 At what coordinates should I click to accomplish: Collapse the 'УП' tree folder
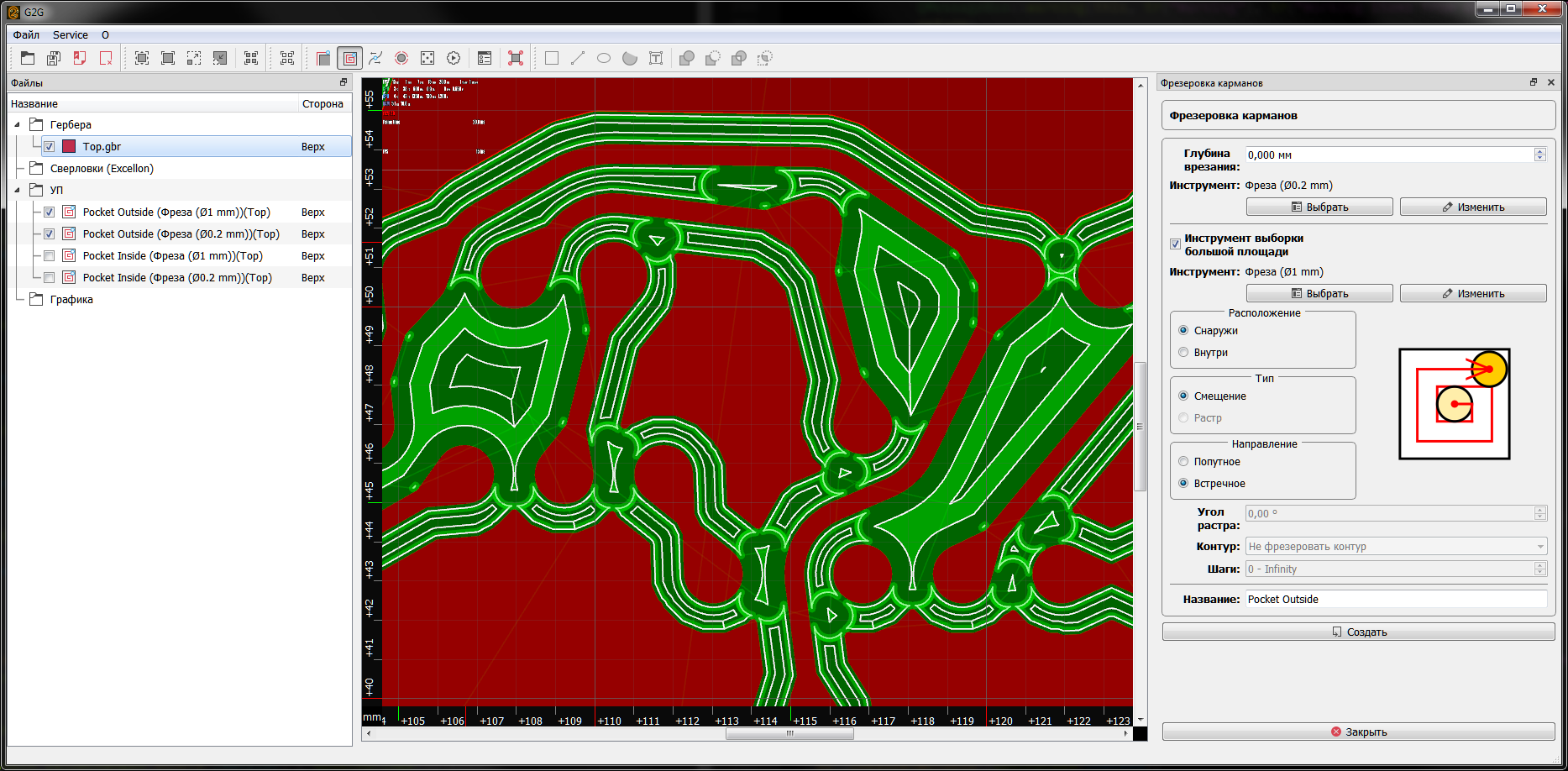18,190
